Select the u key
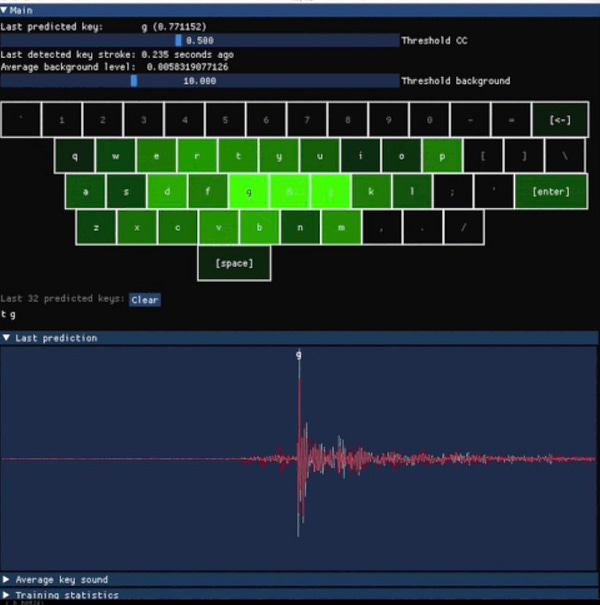The width and height of the screenshot is (600, 605). 320,155
